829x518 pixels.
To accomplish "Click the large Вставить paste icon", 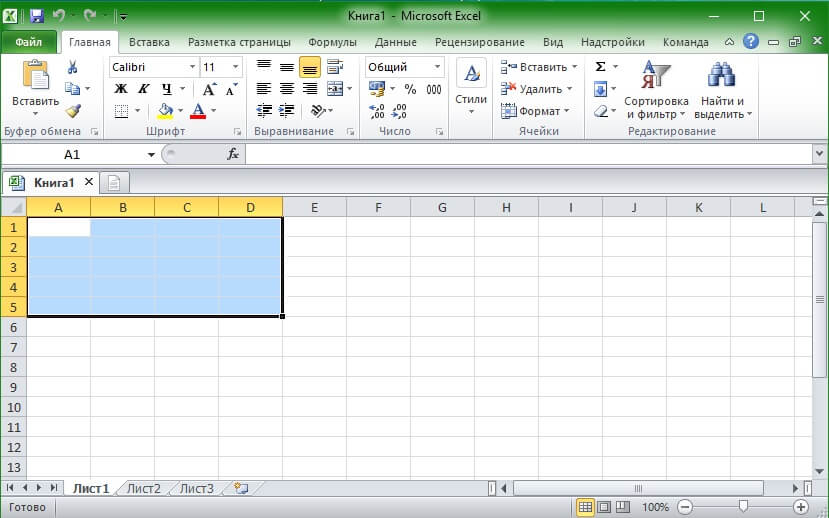I will coord(35,75).
